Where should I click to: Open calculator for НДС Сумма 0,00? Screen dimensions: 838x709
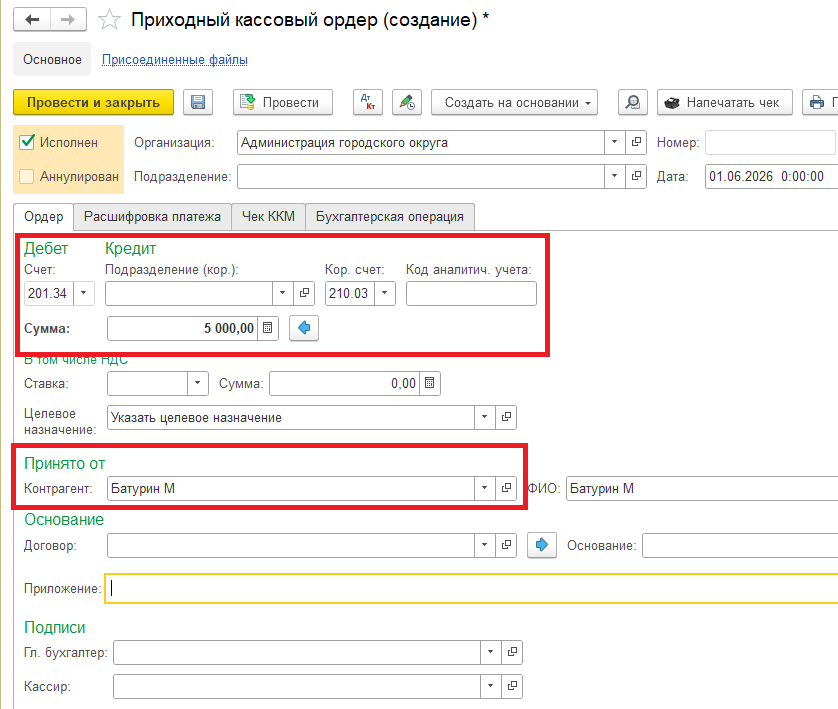coord(430,383)
